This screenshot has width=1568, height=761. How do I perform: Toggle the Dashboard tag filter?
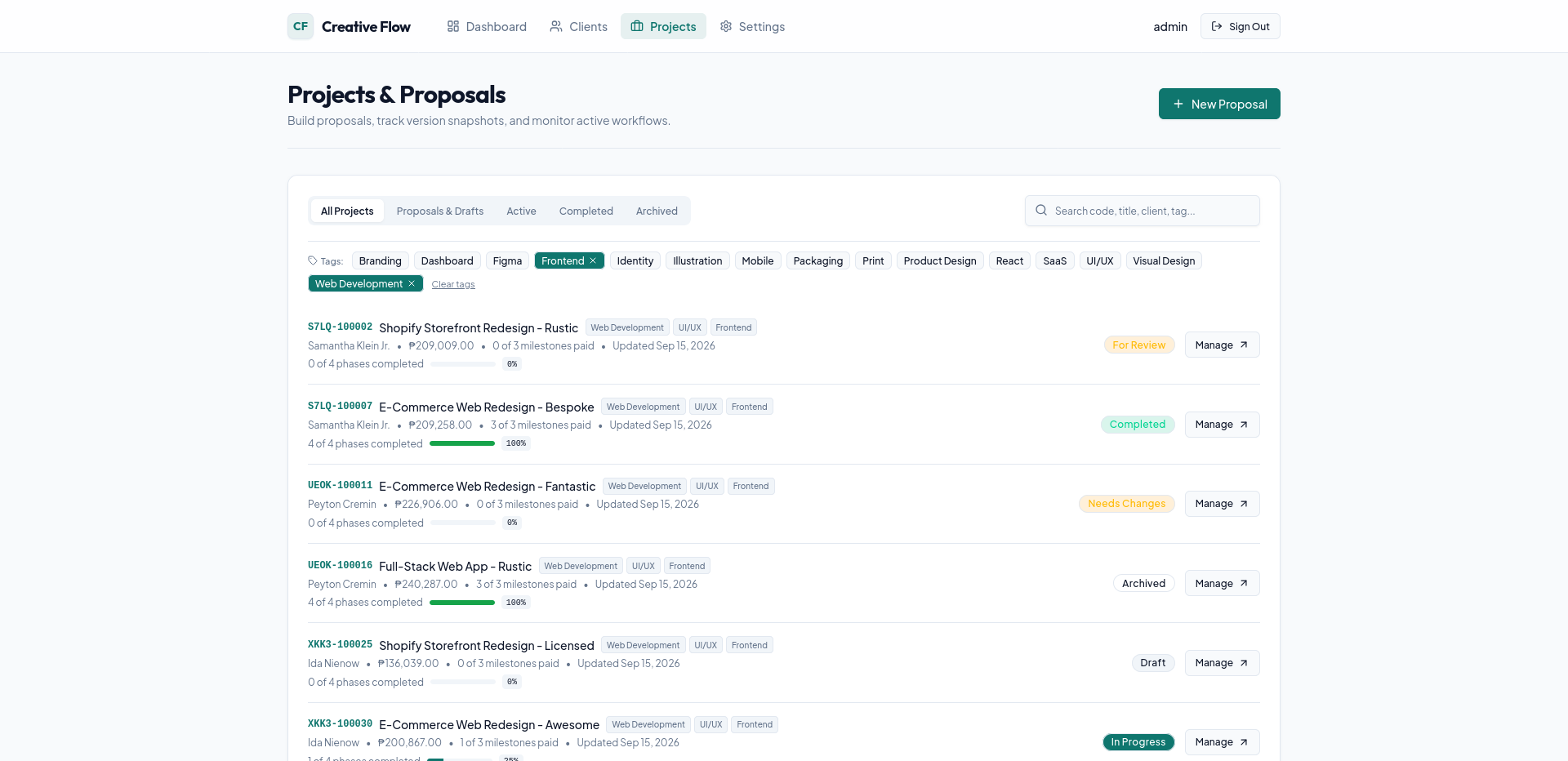coord(448,260)
